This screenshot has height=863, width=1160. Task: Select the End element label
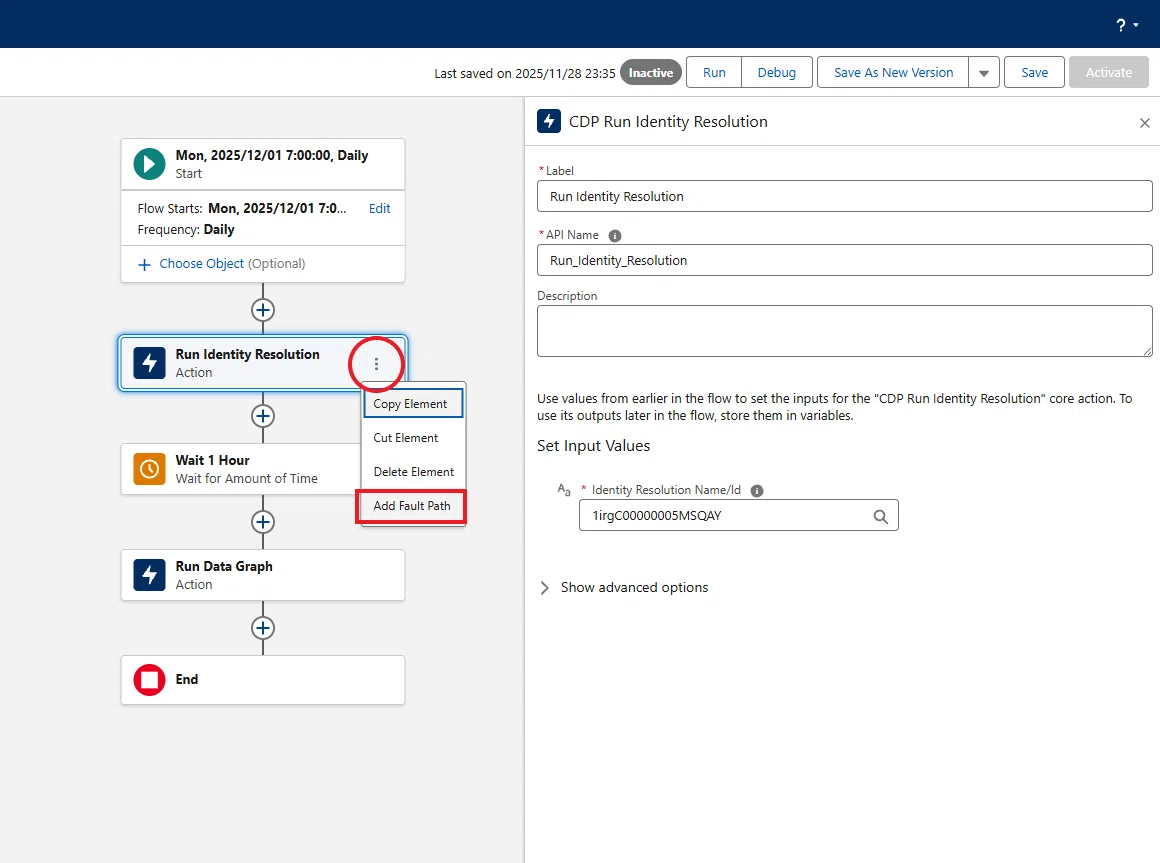(186, 680)
